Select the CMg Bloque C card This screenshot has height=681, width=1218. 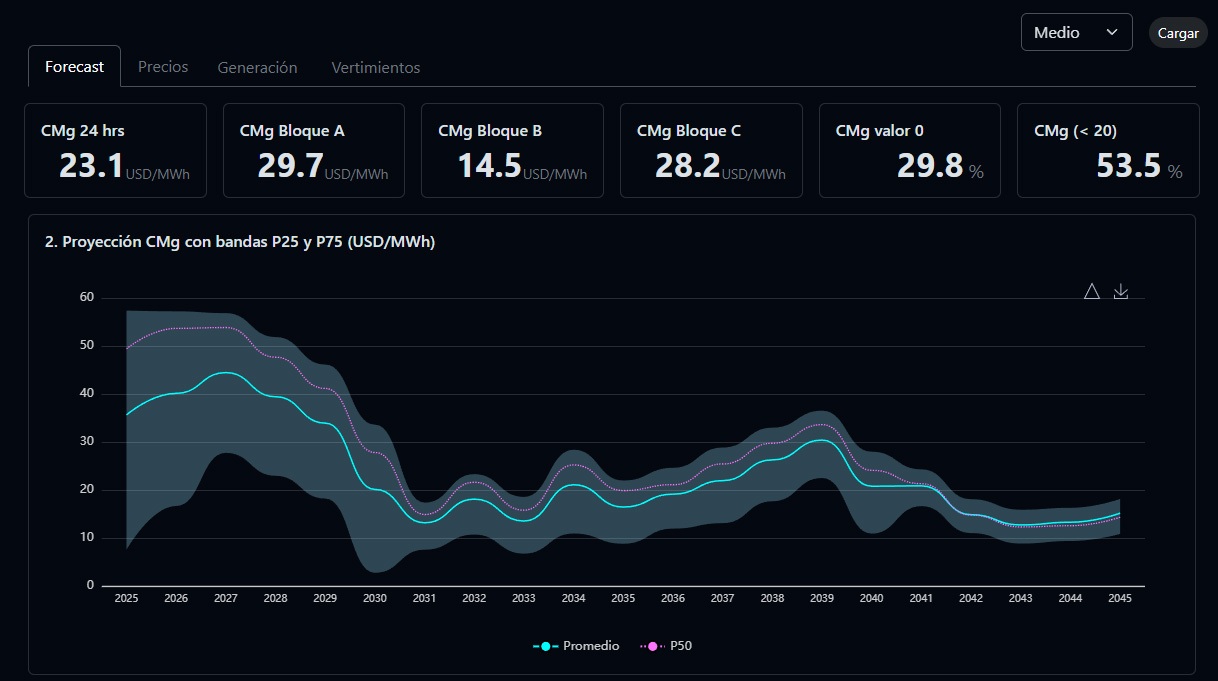pos(710,150)
